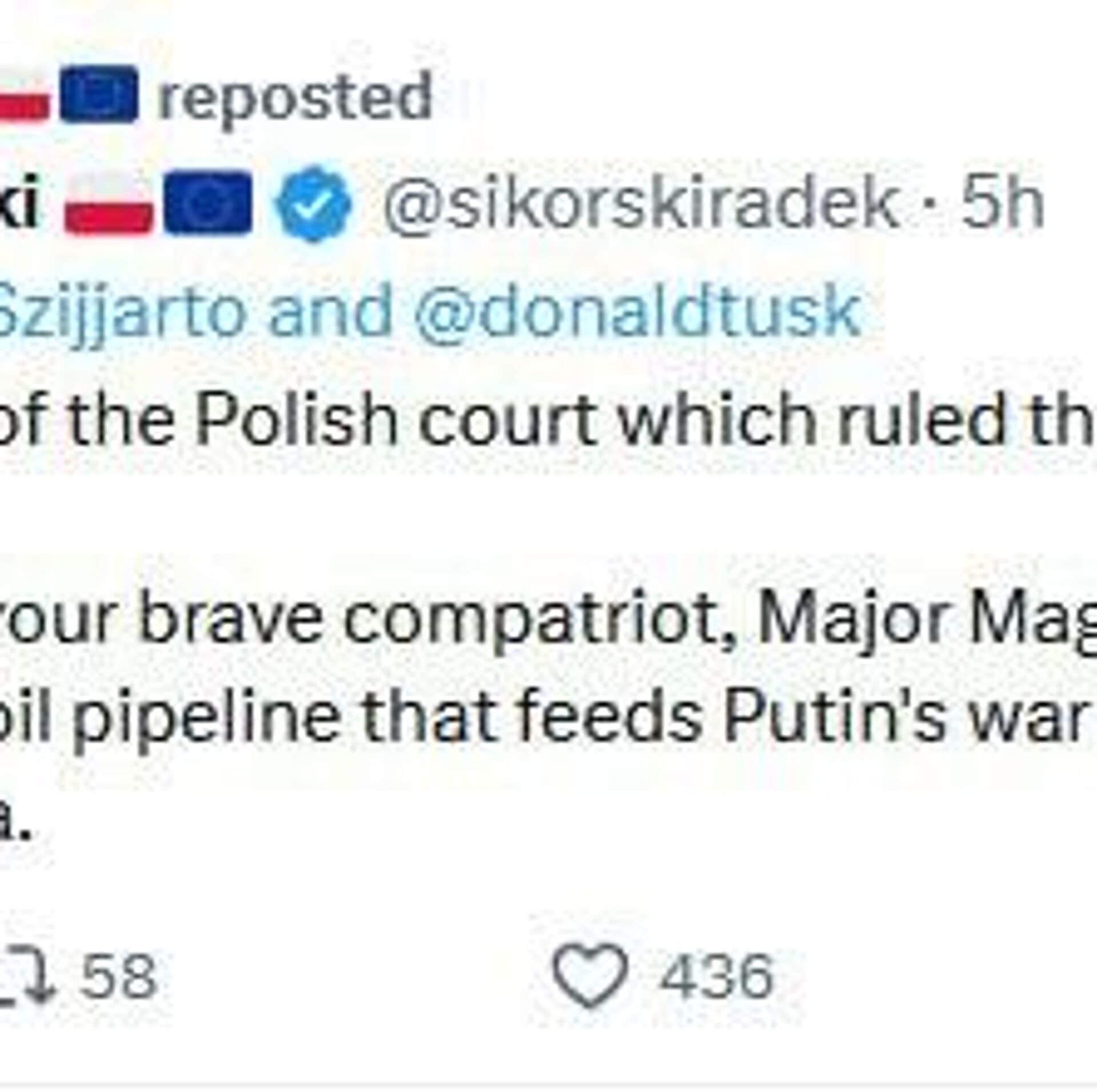Click the "reposted" label
This screenshot has width=1097, height=1092.
(x=294, y=97)
